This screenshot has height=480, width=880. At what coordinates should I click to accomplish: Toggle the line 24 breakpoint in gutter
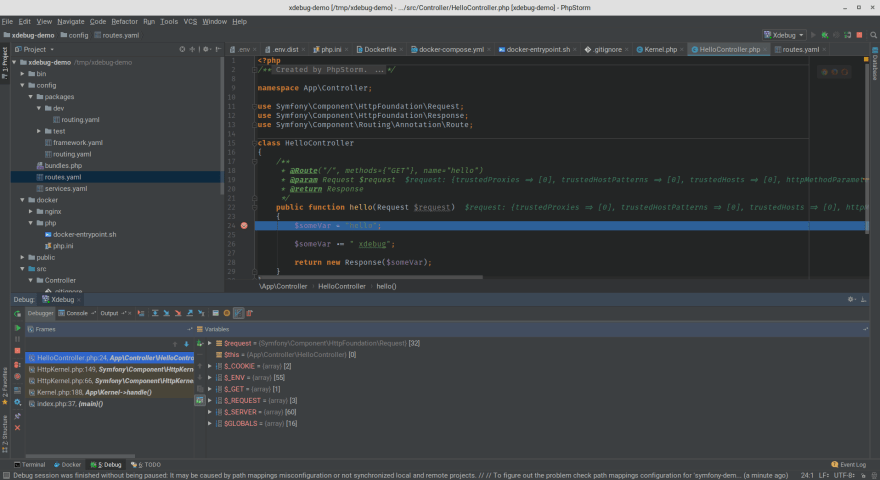tap(244, 226)
